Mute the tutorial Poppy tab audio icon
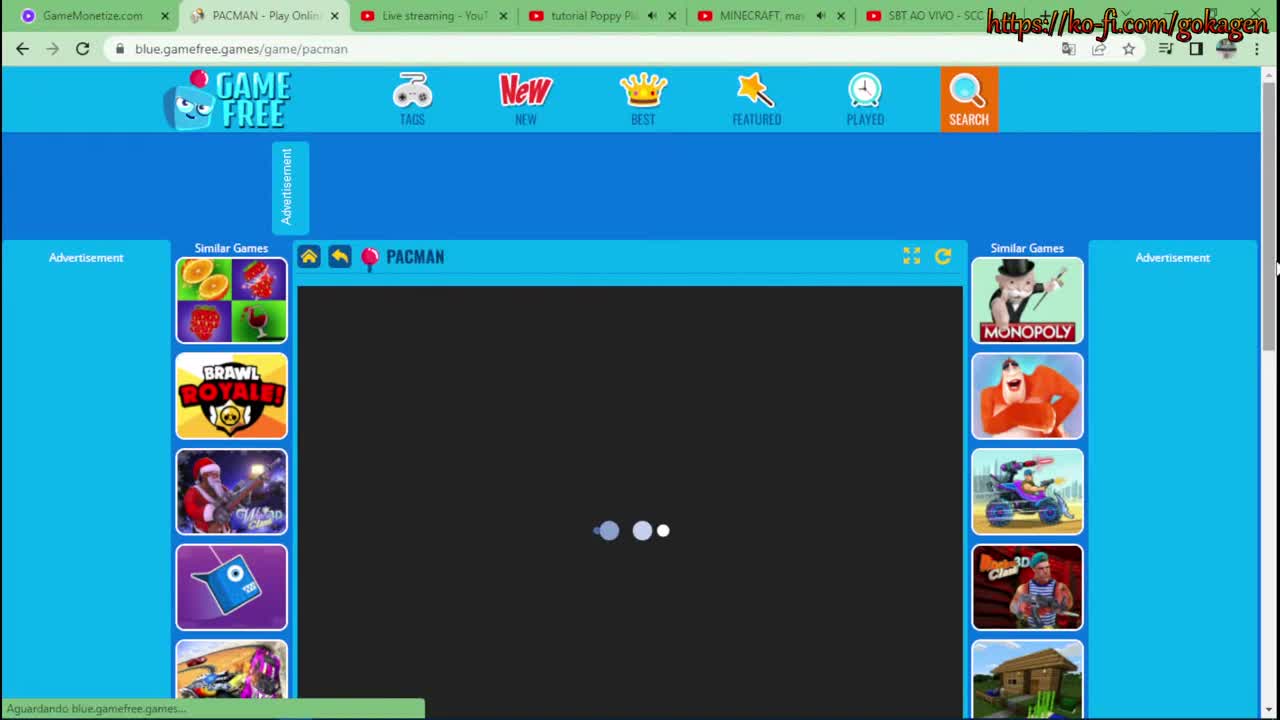The width and height of the screenshot is (1280, 720). (652, 16)
